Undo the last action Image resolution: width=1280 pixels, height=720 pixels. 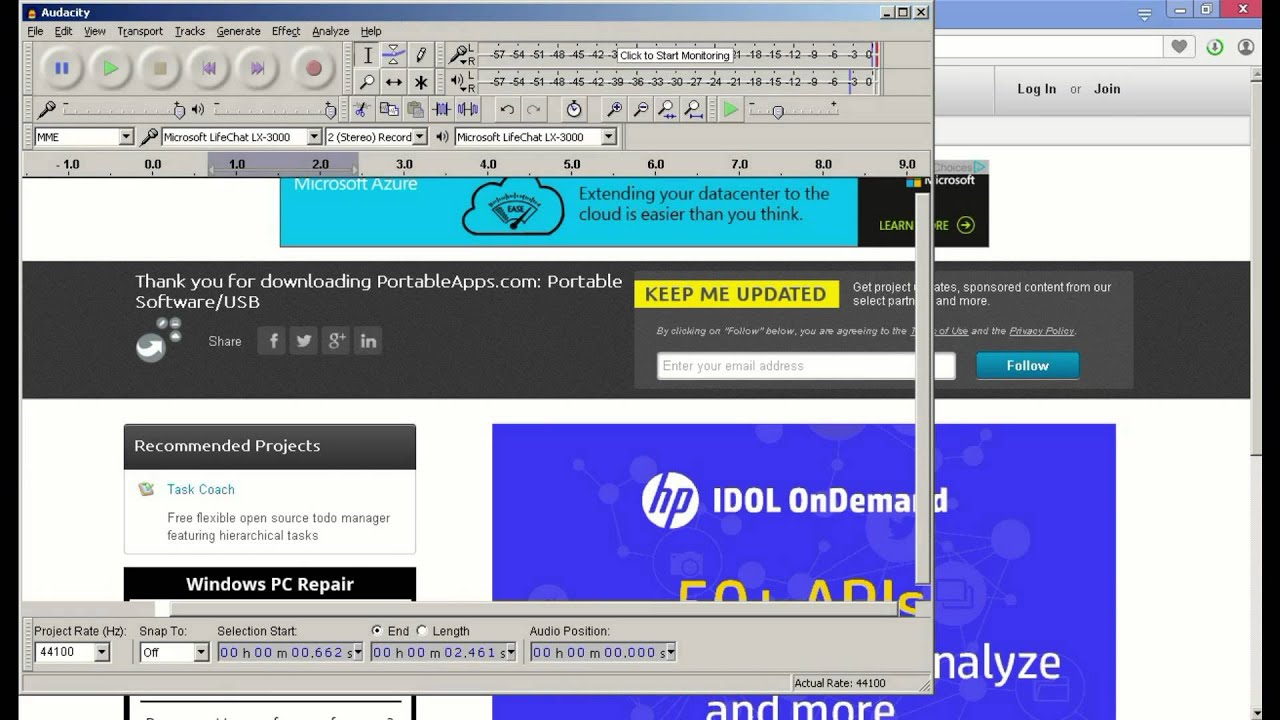coord(507,110)
